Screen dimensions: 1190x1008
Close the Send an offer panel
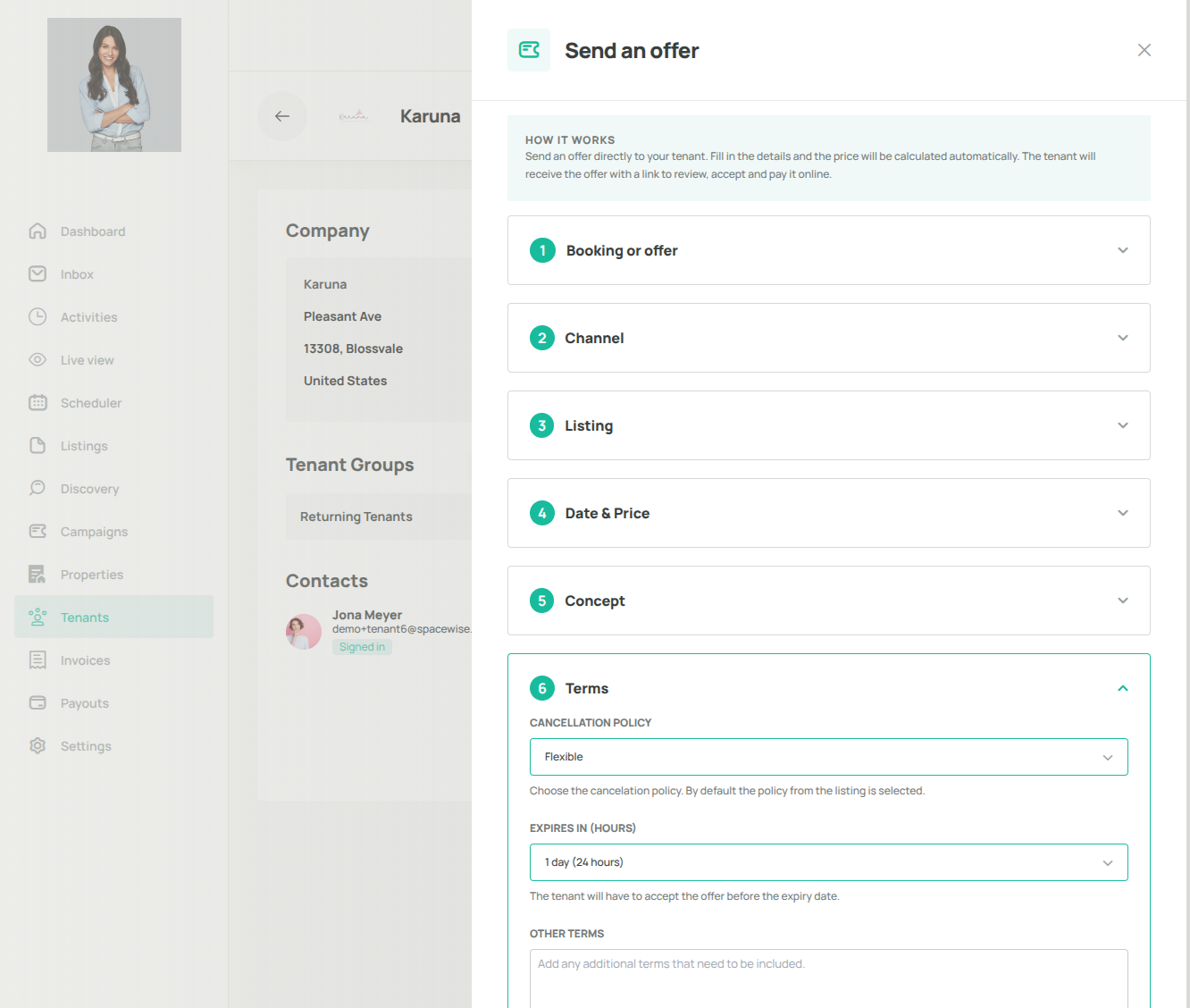pyautogui.click(x=1144, y=50)
